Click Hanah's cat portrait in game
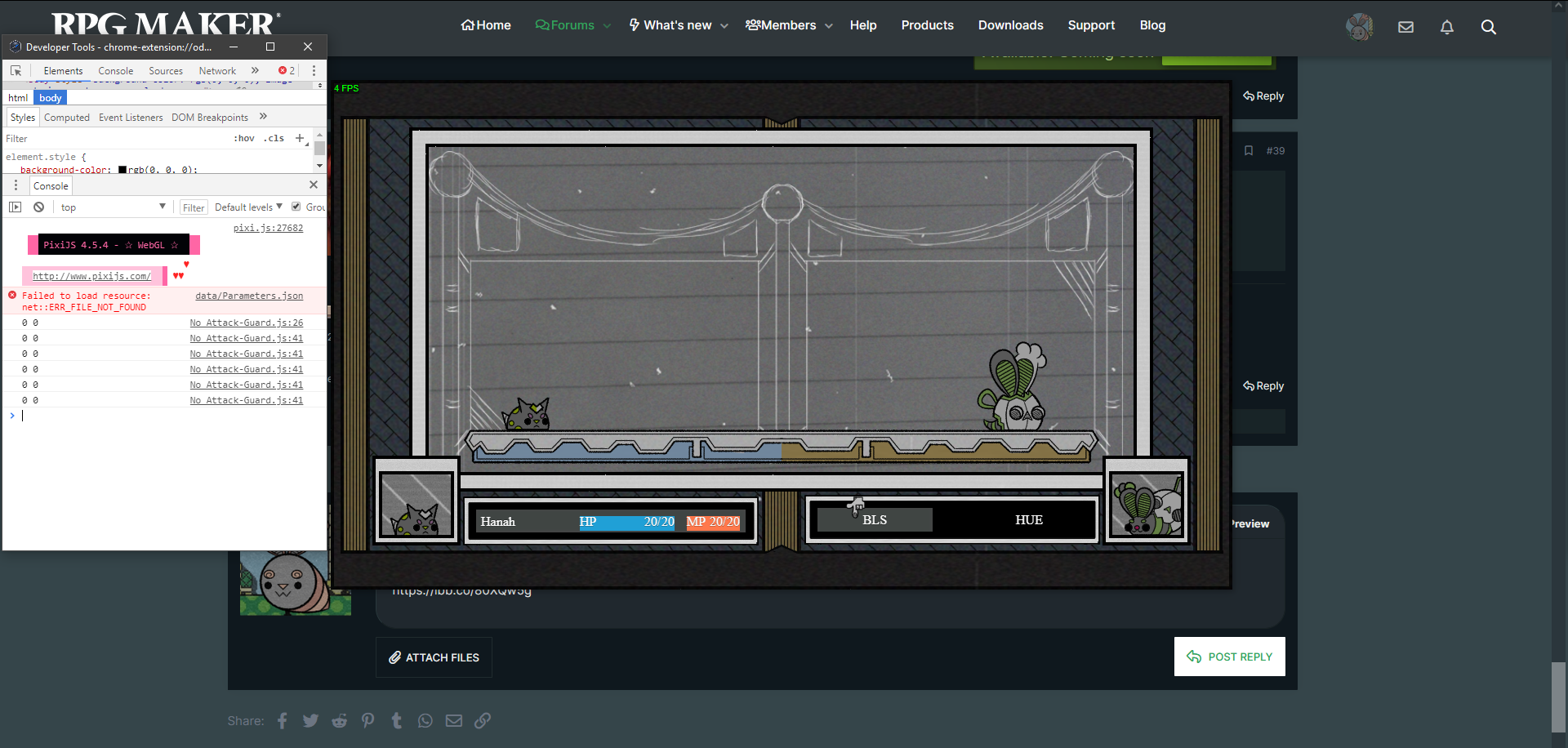Image resolution: width=1568 pixels, height=748 pixels. tap(416, 504)
